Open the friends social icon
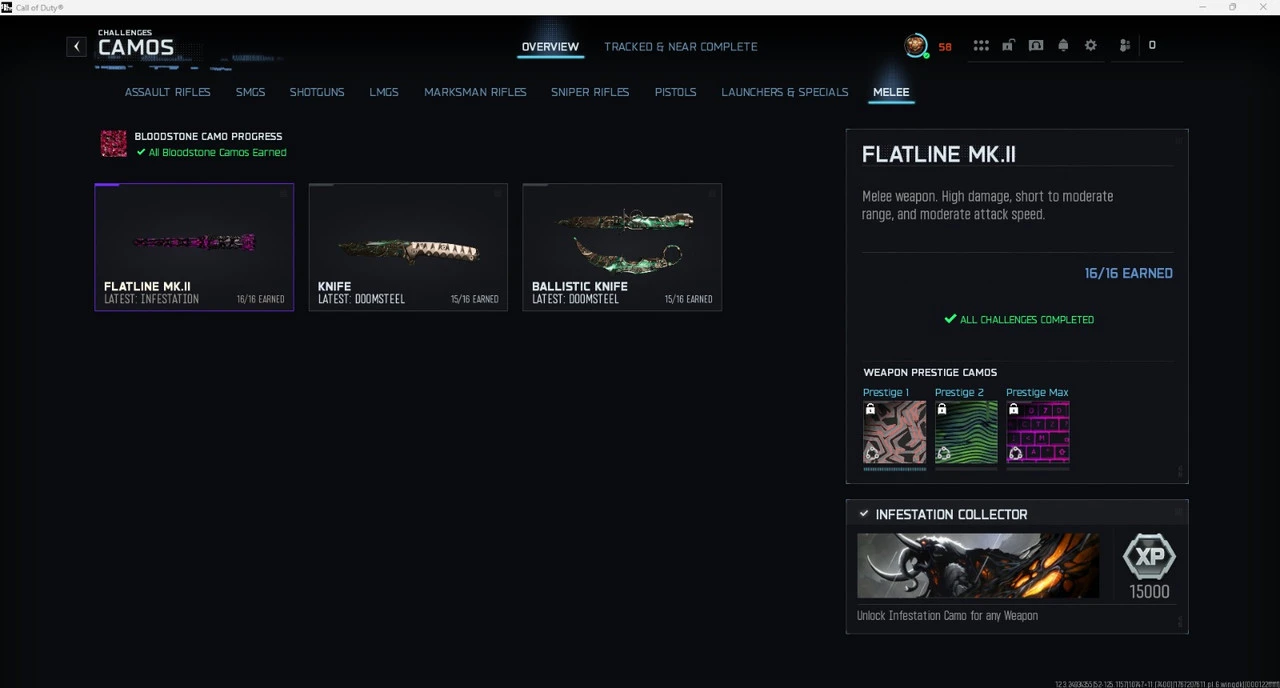1280x688 pixels. [1125, 46]
